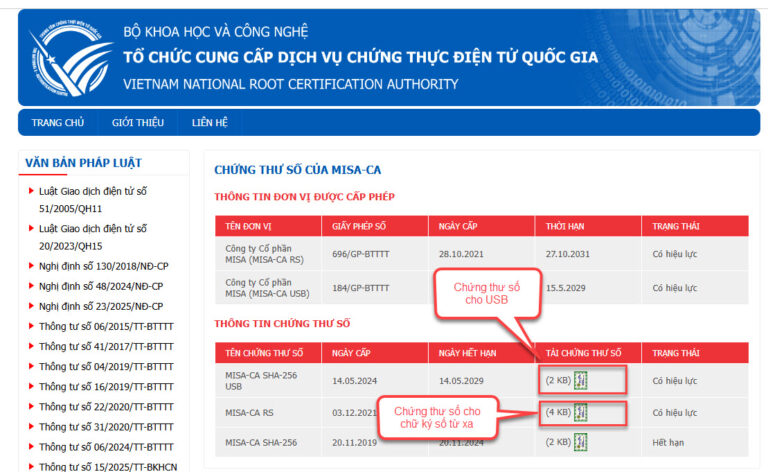Select license number 184/GP-BTTTT
This screenshot has width=768, height=472.
360,288
